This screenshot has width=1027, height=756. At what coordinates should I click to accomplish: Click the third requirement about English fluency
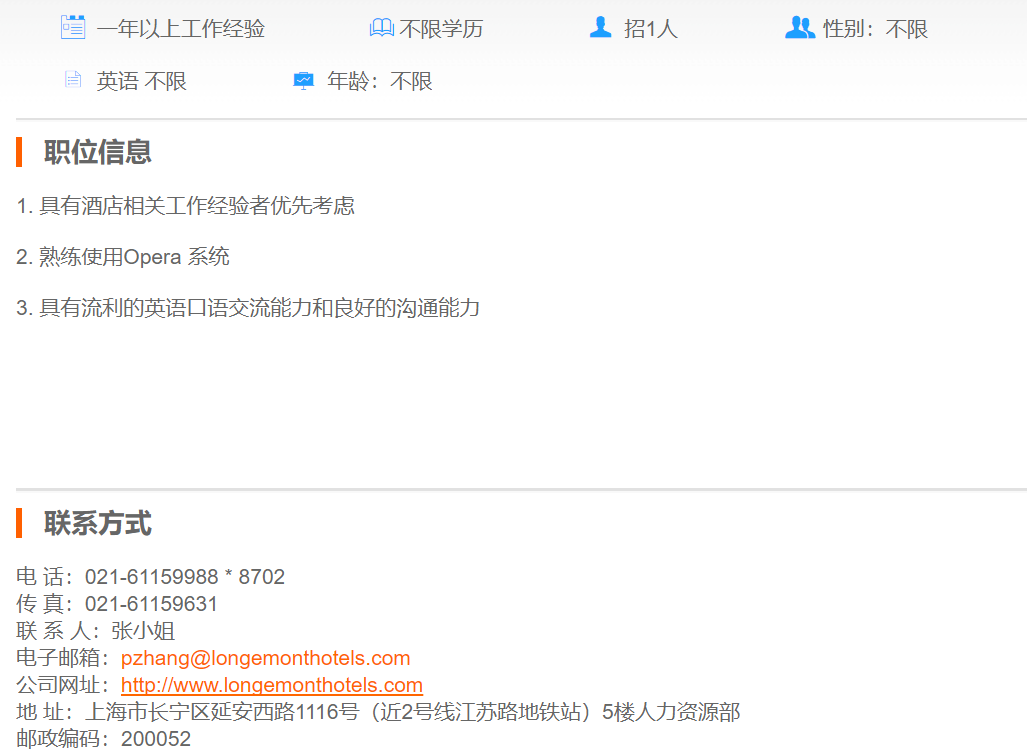click(248, 308)
